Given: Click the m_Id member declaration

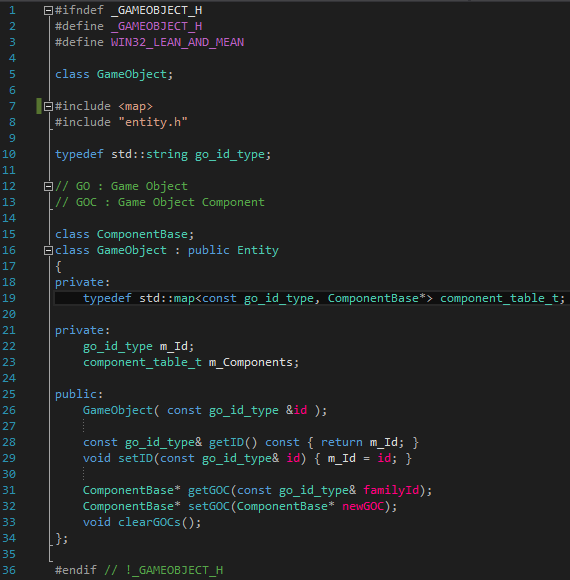Looking at the screenshot, I should tap(176, 347).
